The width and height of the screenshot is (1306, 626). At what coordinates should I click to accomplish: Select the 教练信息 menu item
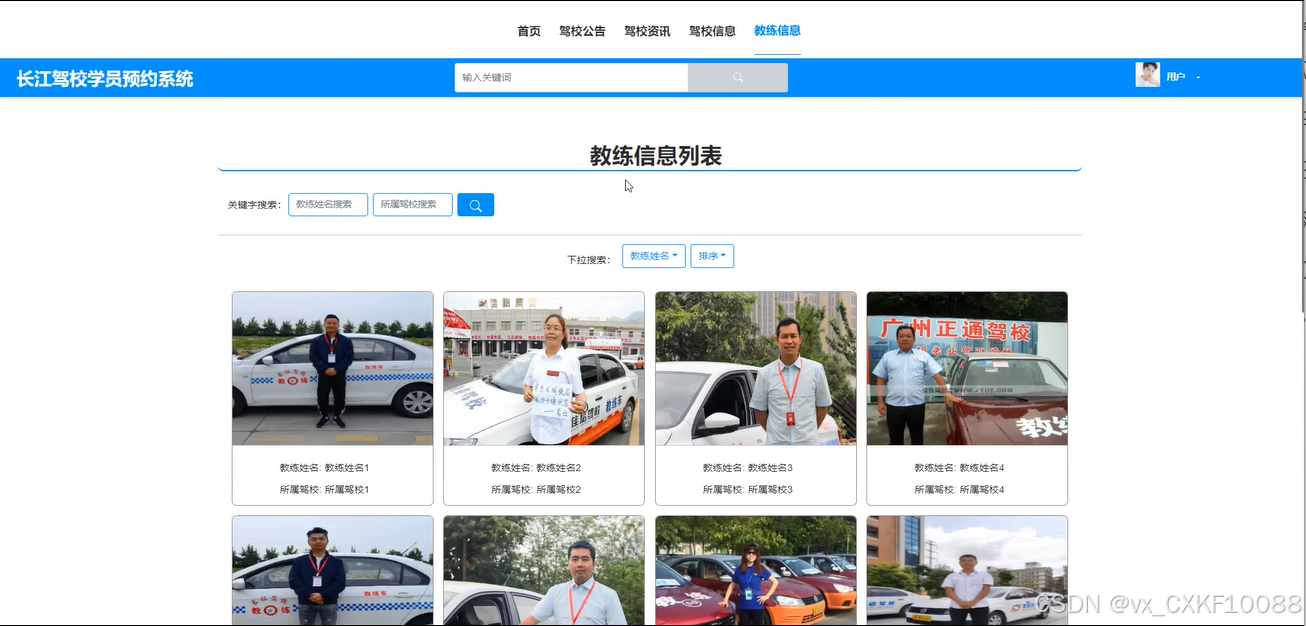[x=777, y=31]
